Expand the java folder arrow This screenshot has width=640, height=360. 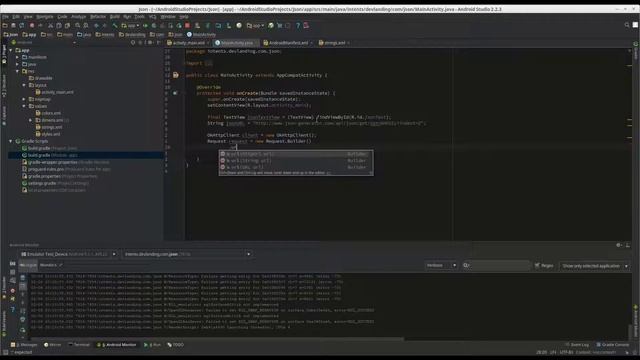tap(17, 64)
